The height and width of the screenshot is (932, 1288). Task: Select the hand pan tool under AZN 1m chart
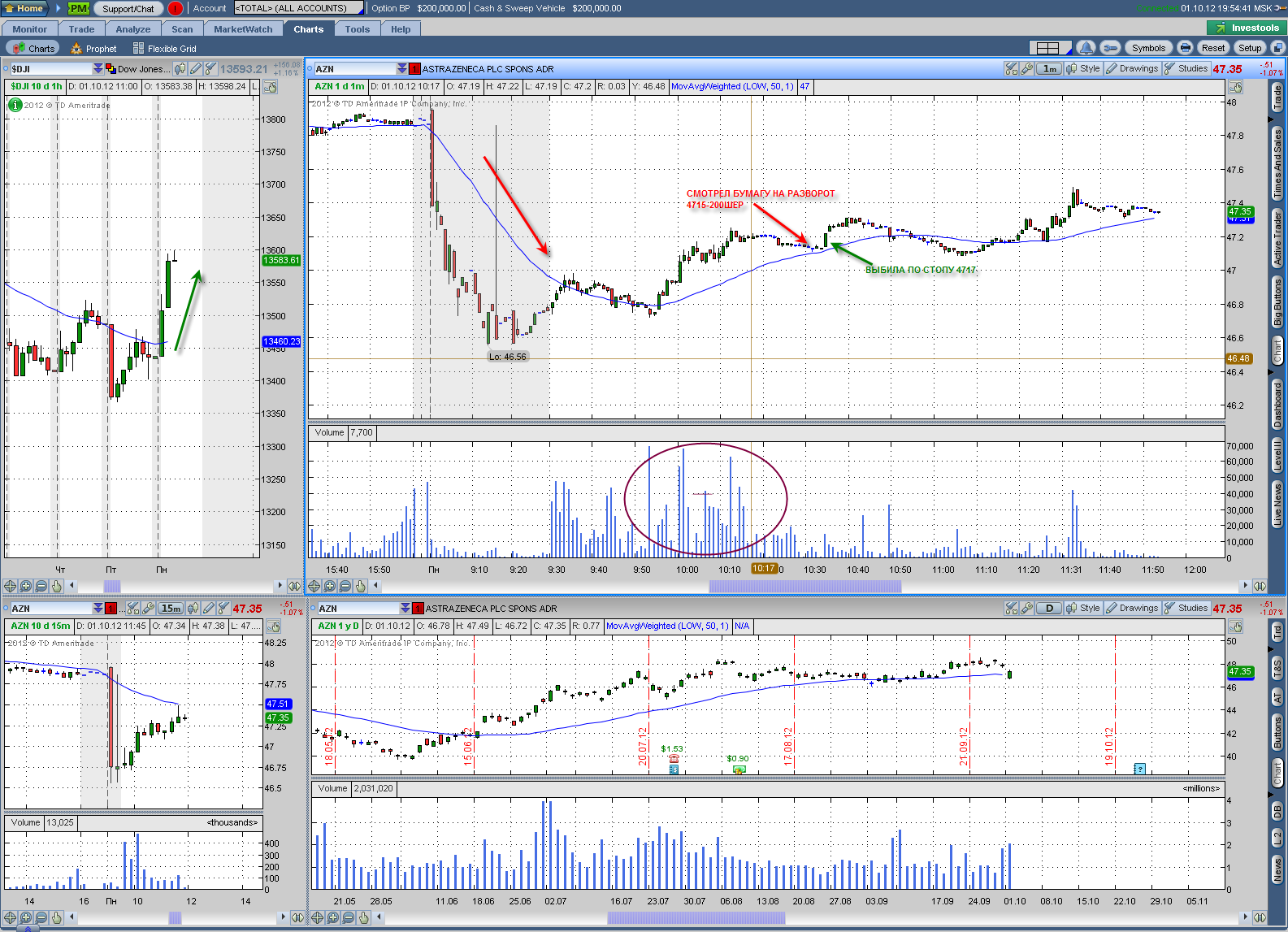pyautogui.click(x=361, y=586)
